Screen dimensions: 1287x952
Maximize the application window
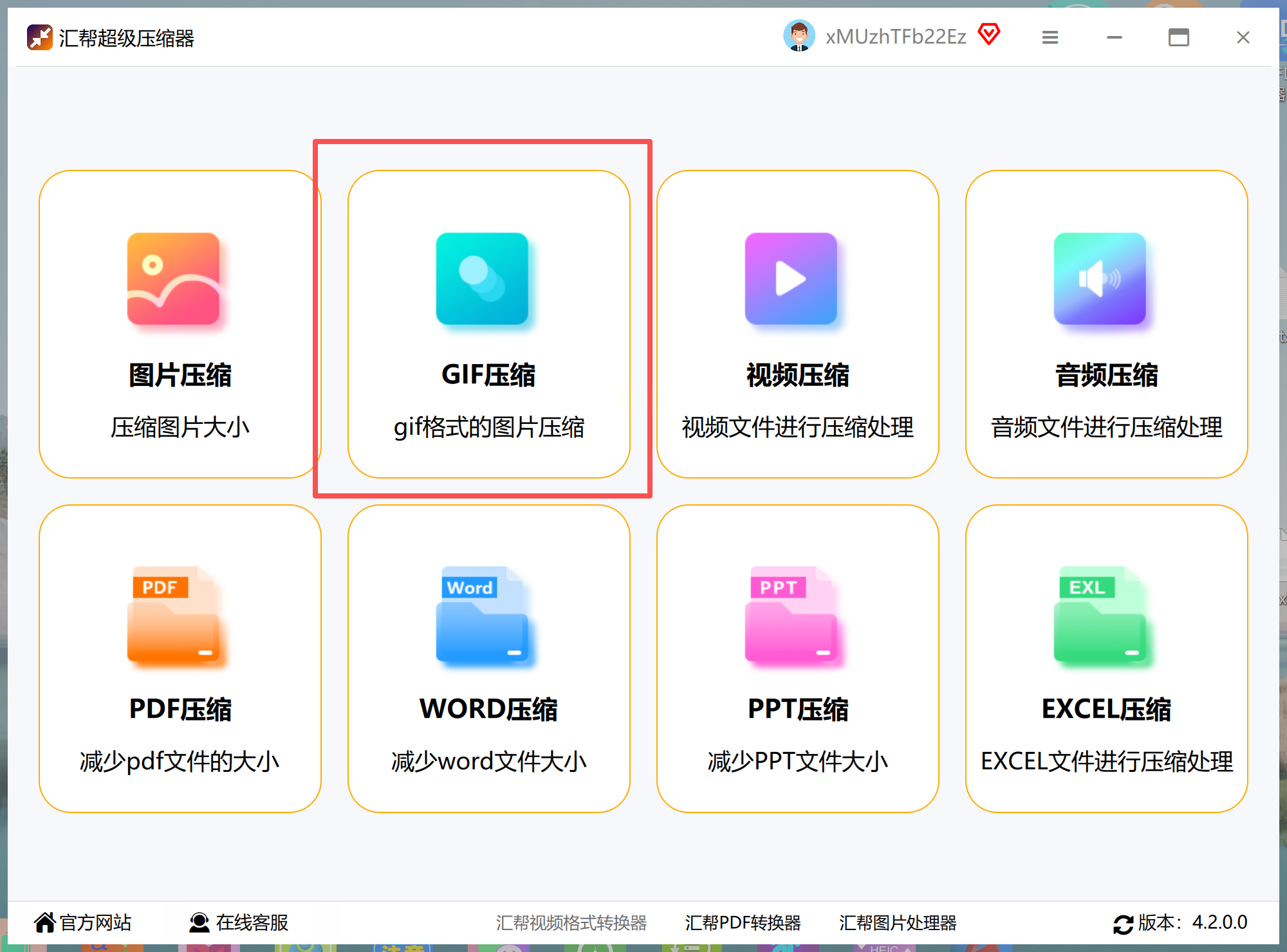click(1178, 37)
